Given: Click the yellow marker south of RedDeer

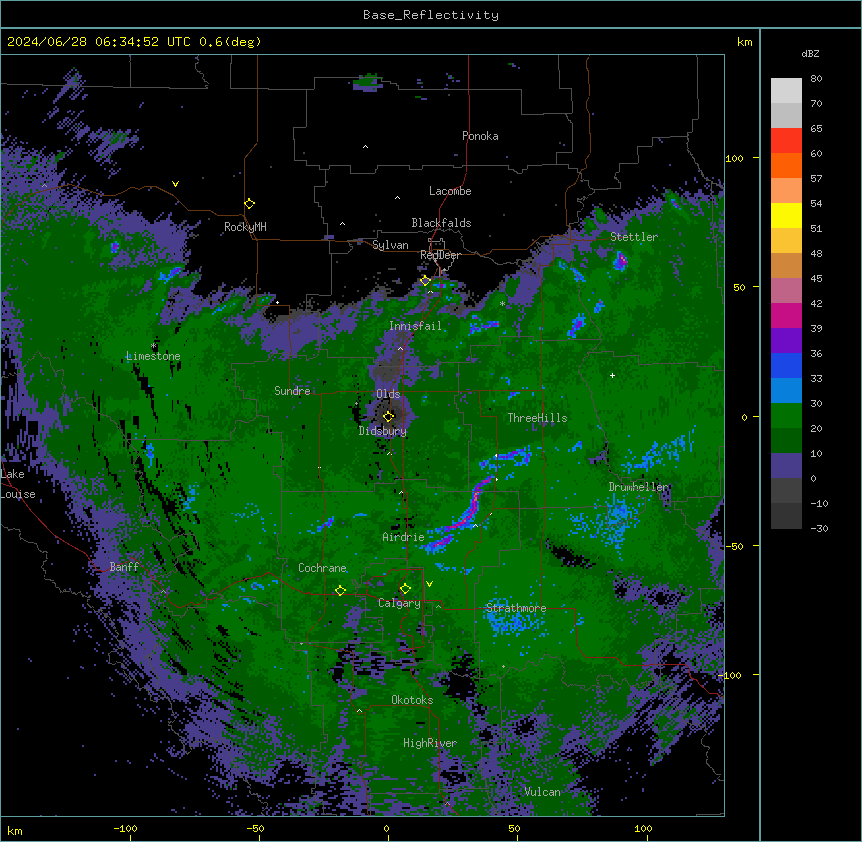Looking at the screenshot, I should [x=425, y=281].
